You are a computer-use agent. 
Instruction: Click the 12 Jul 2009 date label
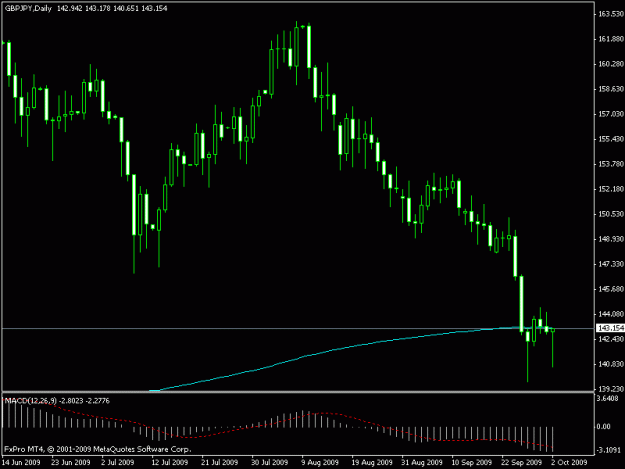coord(170,462)
